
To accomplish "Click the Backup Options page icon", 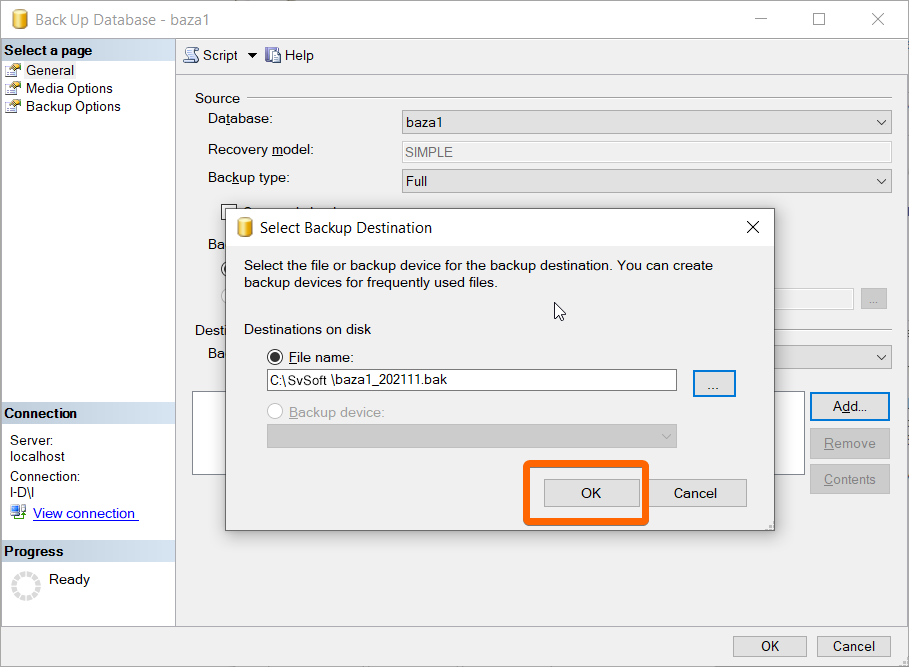I will point(13,106).
